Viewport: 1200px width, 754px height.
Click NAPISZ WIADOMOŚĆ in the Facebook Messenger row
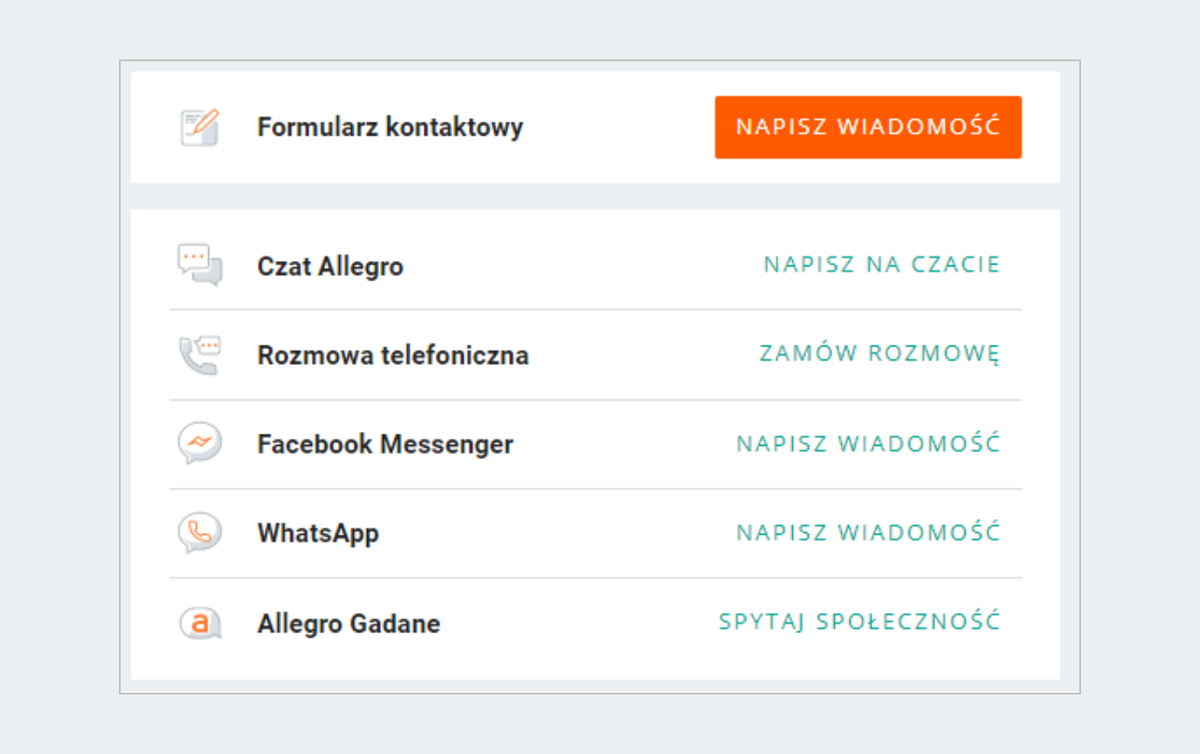[868, 443]
